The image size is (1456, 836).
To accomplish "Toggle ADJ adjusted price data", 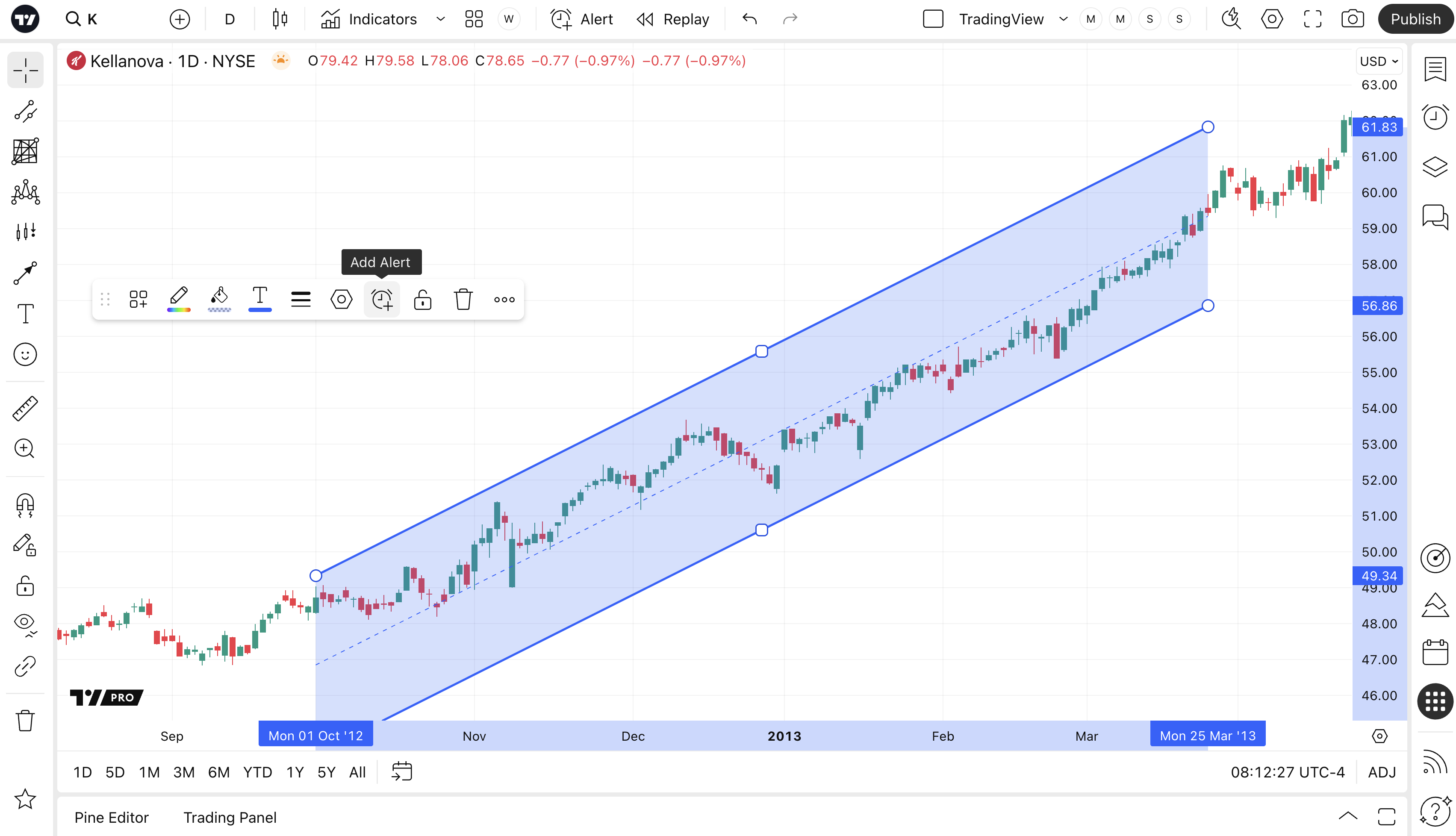I will [x=1381, y=772].
